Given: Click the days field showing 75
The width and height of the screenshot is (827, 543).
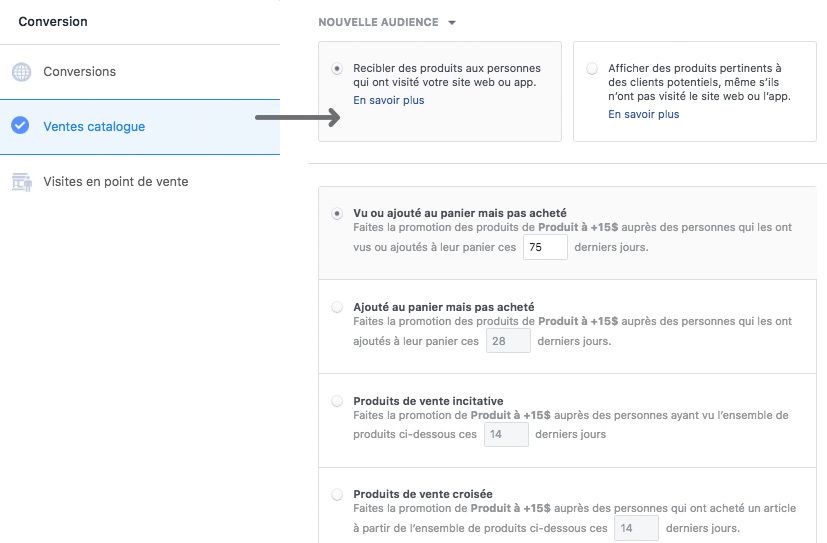Looking at the screenshot, I should (x=545, y=247).
